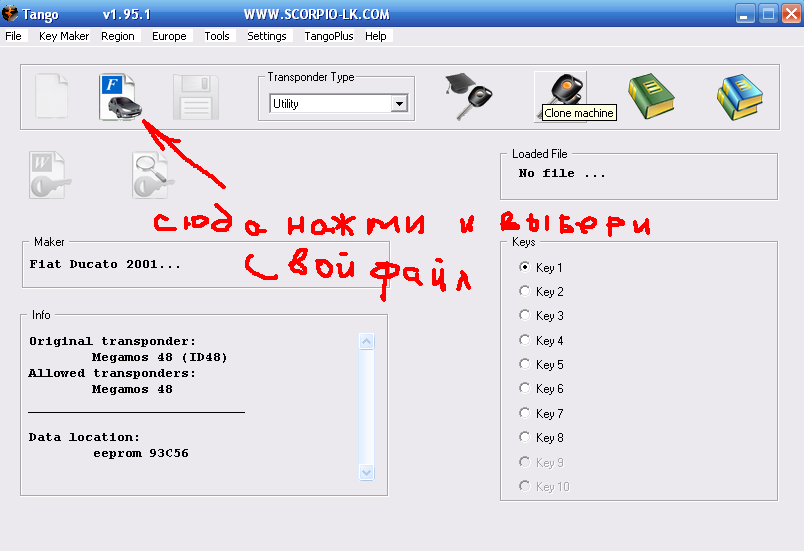Open the File menu

(13, 36)
